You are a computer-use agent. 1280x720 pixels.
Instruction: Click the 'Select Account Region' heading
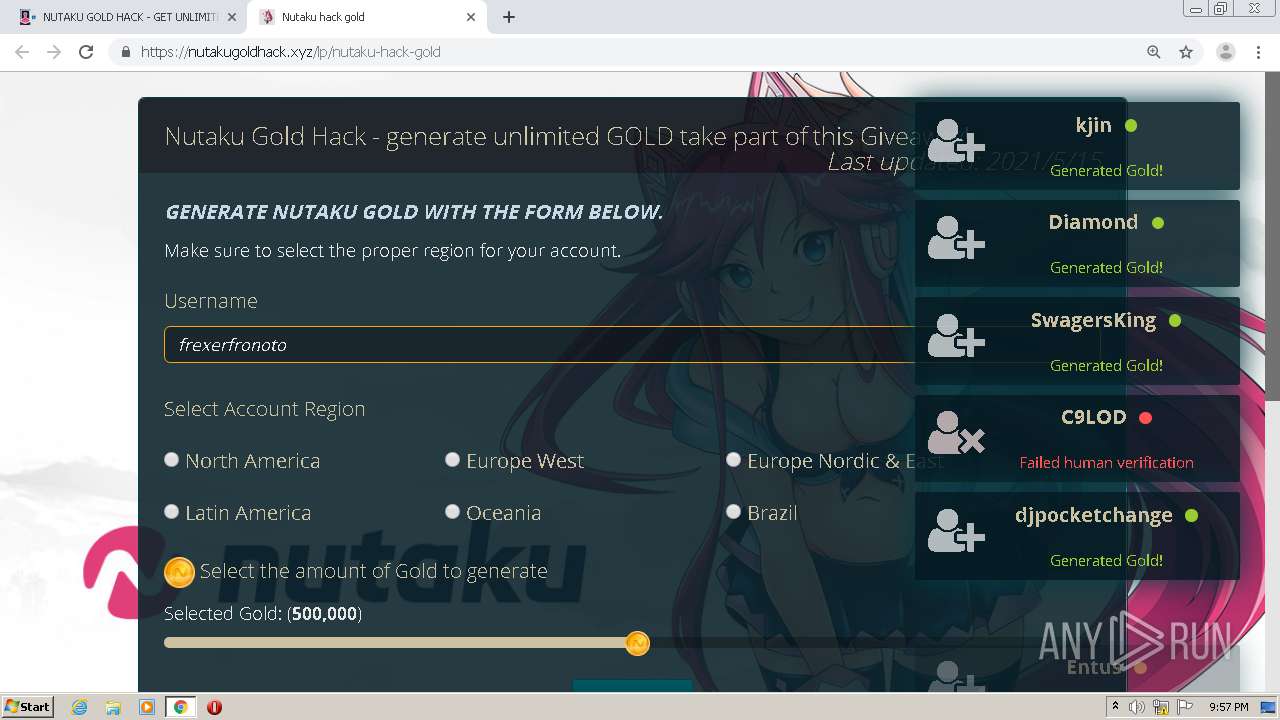click(264, 409)
